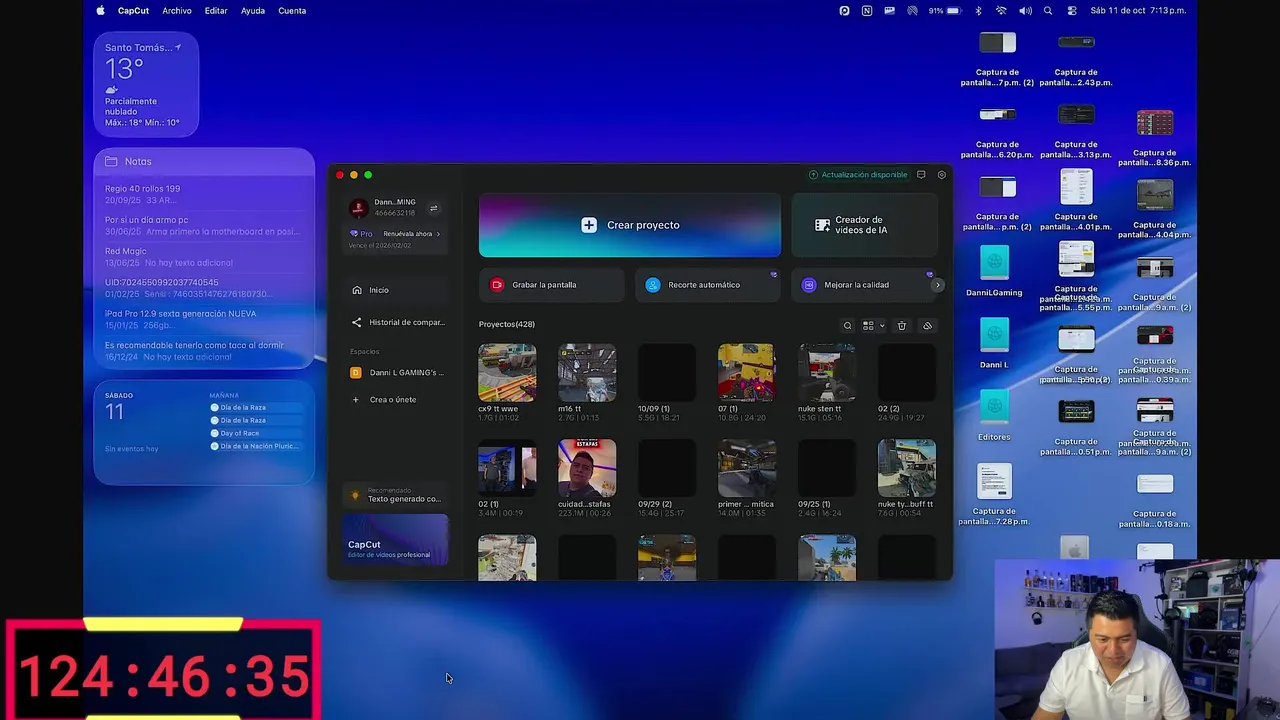Click the Actualización disponible notice
The height and width of the screenshot is (720, 1280).
click(x=858, y=175)
